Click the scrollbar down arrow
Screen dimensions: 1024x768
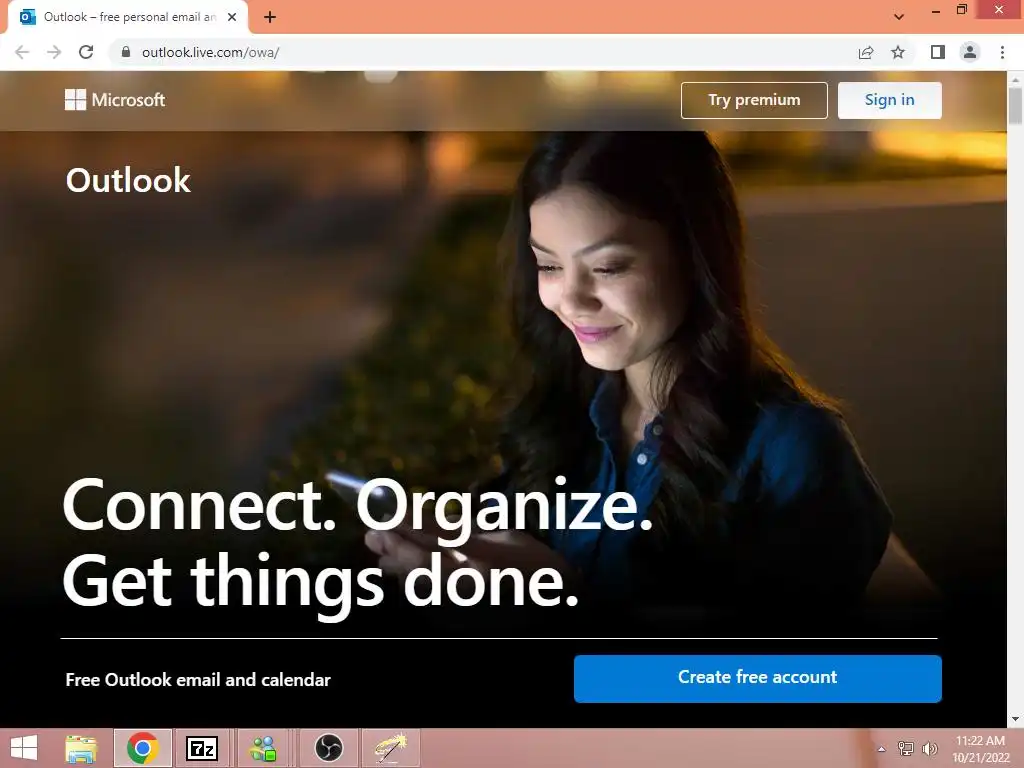pyautogui.click(x=1016, y=719)
